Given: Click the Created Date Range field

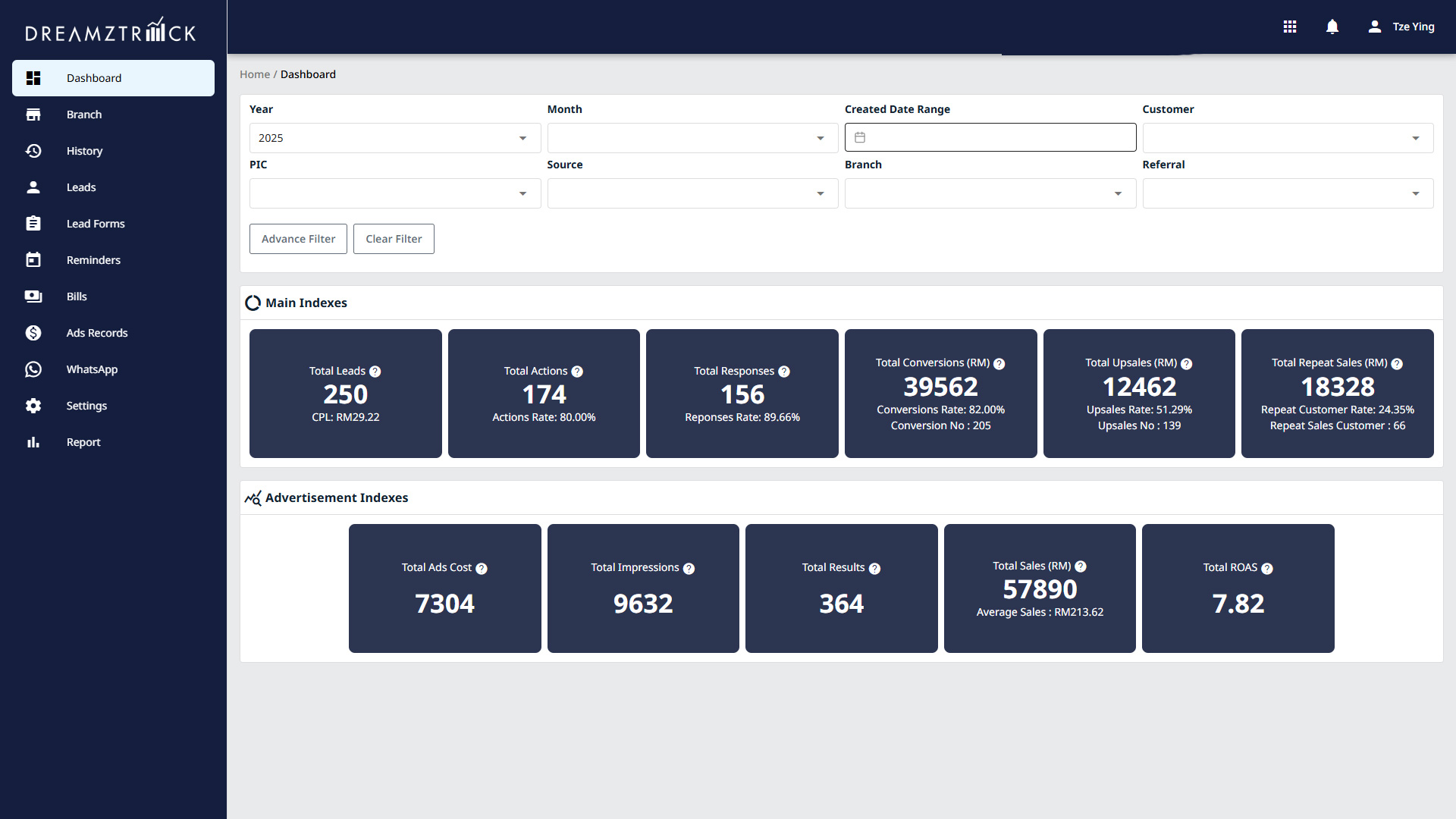Looking at the screenshot, I should (990, 138).
